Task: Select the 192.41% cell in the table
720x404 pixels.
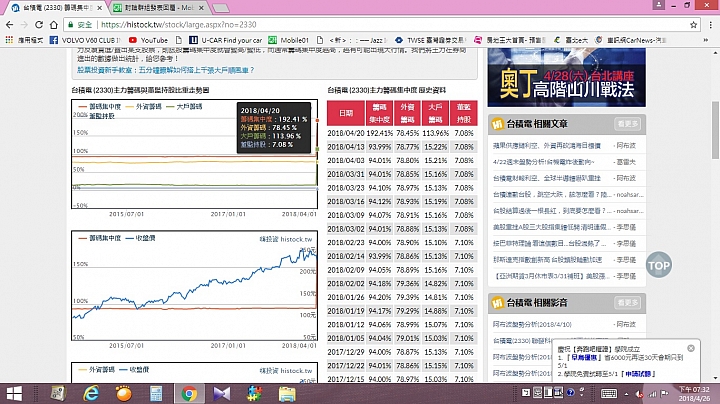Action: [x=380, y=133]
